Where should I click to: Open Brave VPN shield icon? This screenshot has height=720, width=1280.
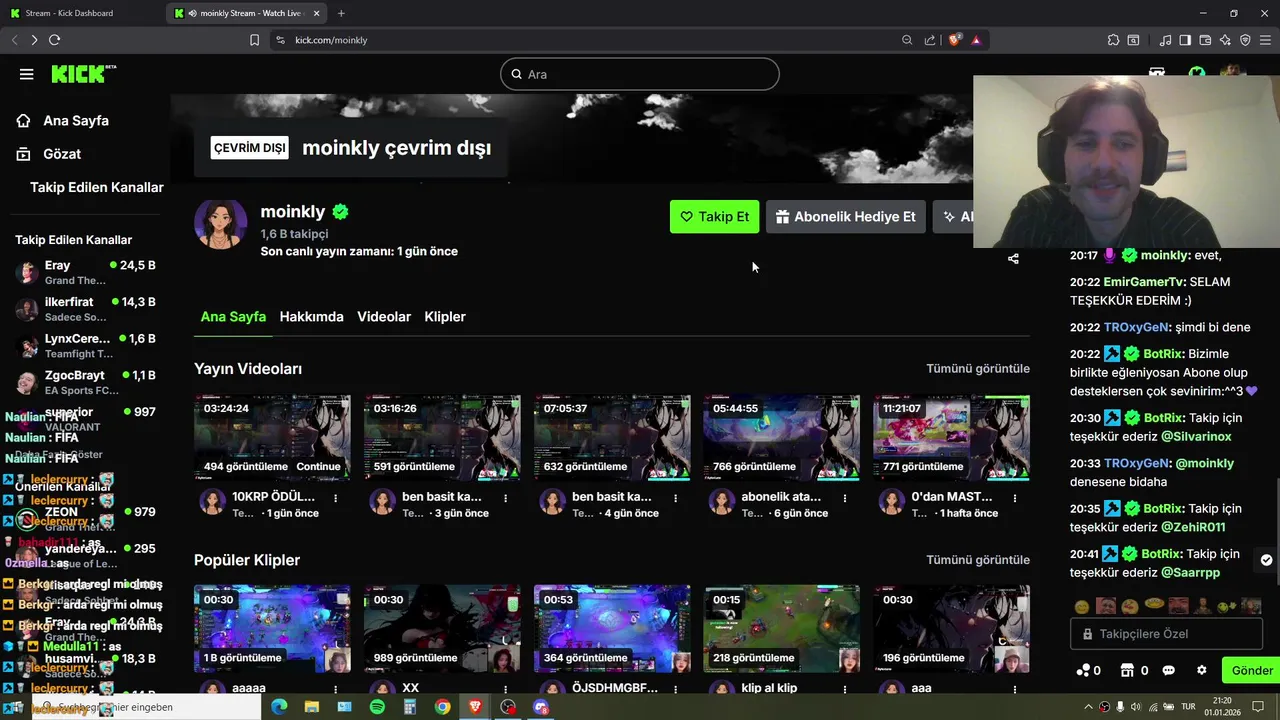point(1245,40)
